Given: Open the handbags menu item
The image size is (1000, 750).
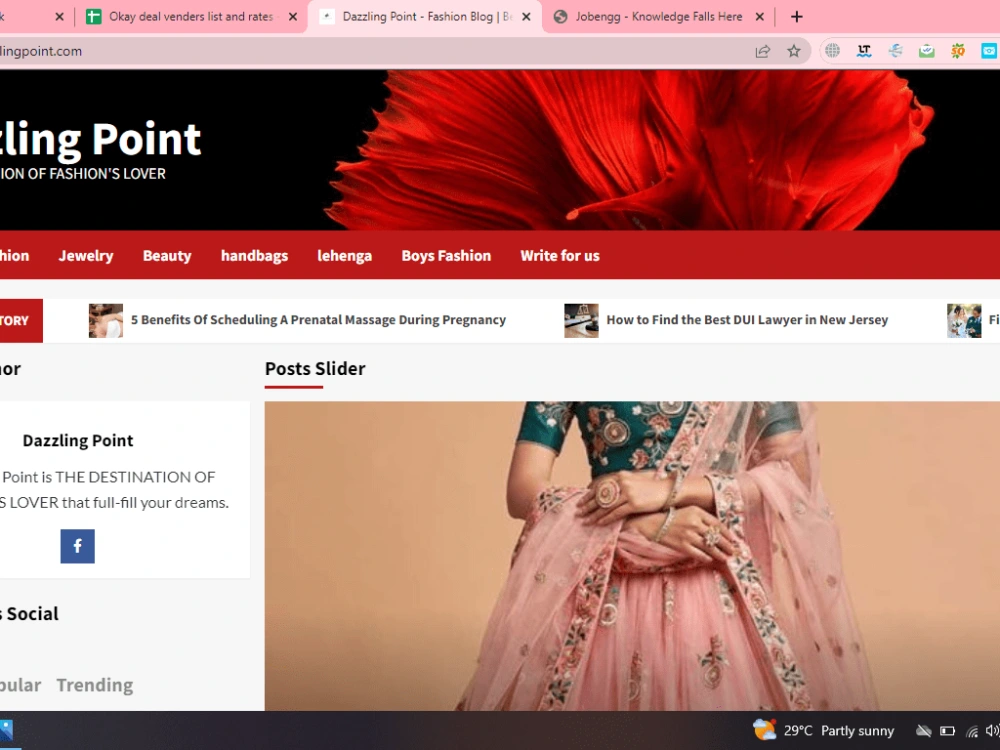Looking at the screenshot, I should click(254, 256).
